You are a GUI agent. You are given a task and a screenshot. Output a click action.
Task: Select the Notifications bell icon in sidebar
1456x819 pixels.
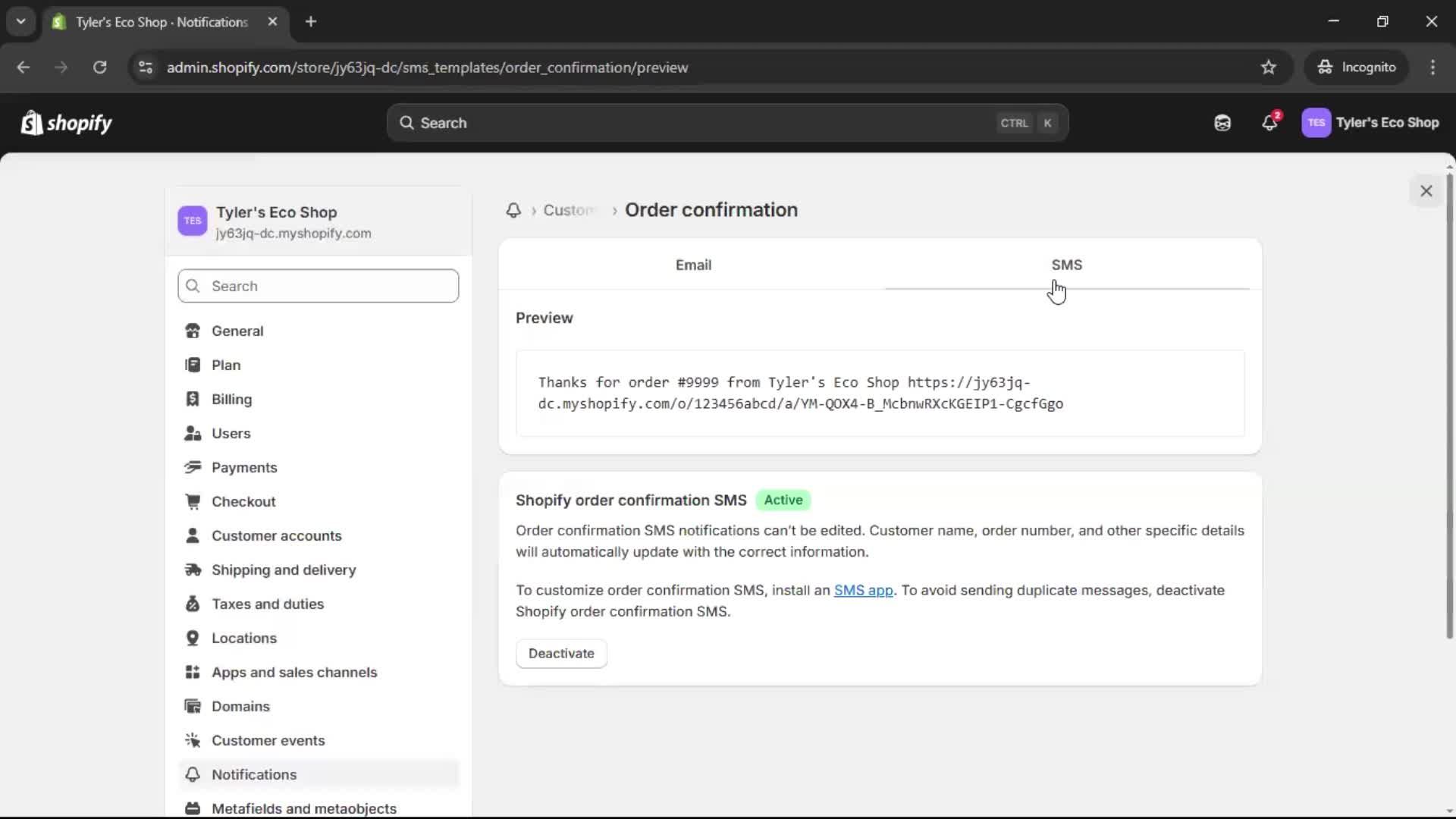[x=193, y=774]
